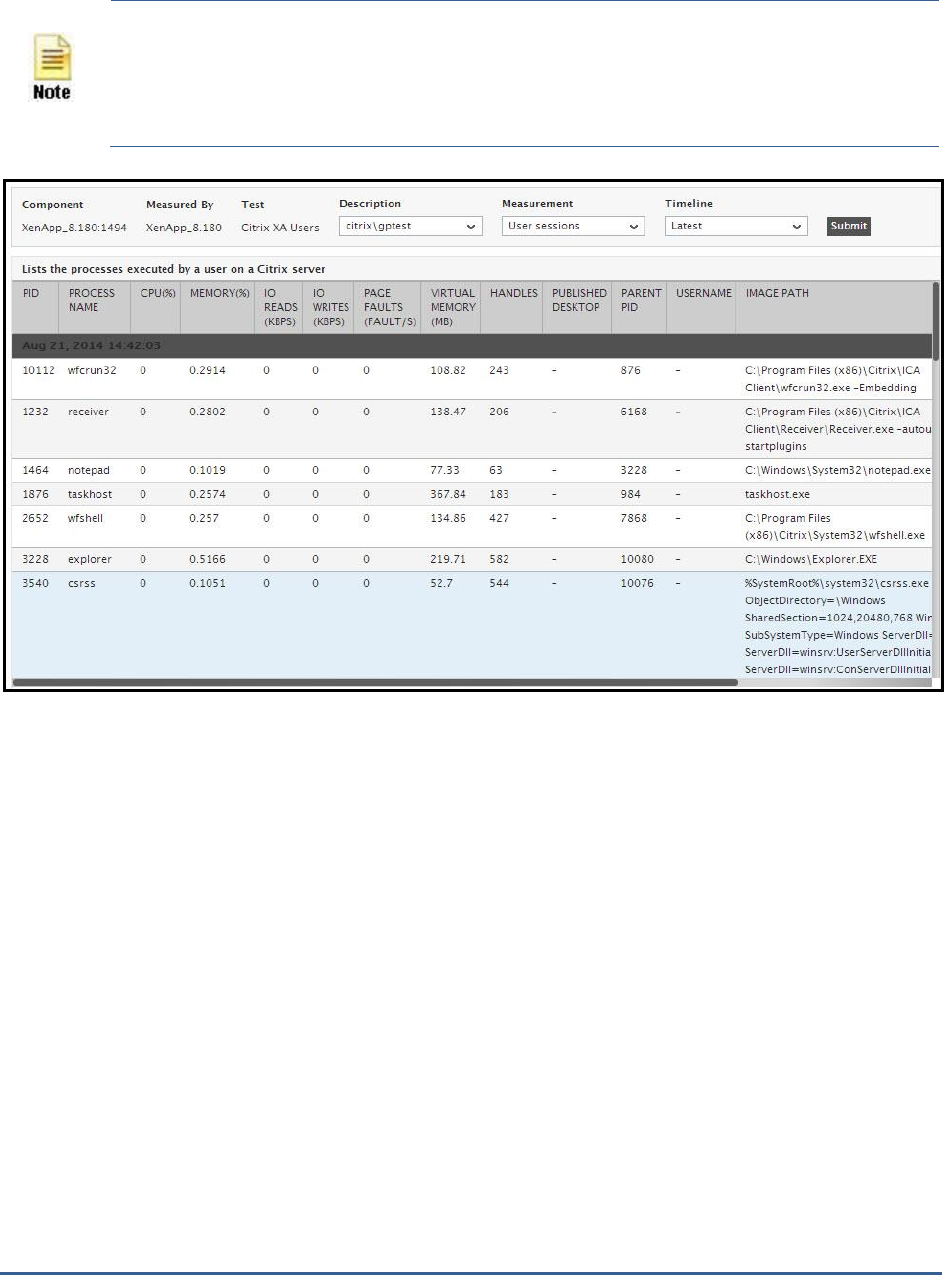Image resolution: width=944 pixels, height=1275 pixels.
Task: Click memory value 0.2802
Action: pos(207,411)
